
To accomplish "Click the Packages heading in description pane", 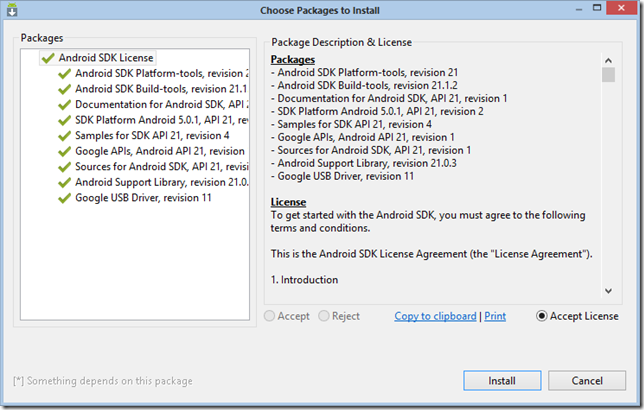I will tap(293, 60).
